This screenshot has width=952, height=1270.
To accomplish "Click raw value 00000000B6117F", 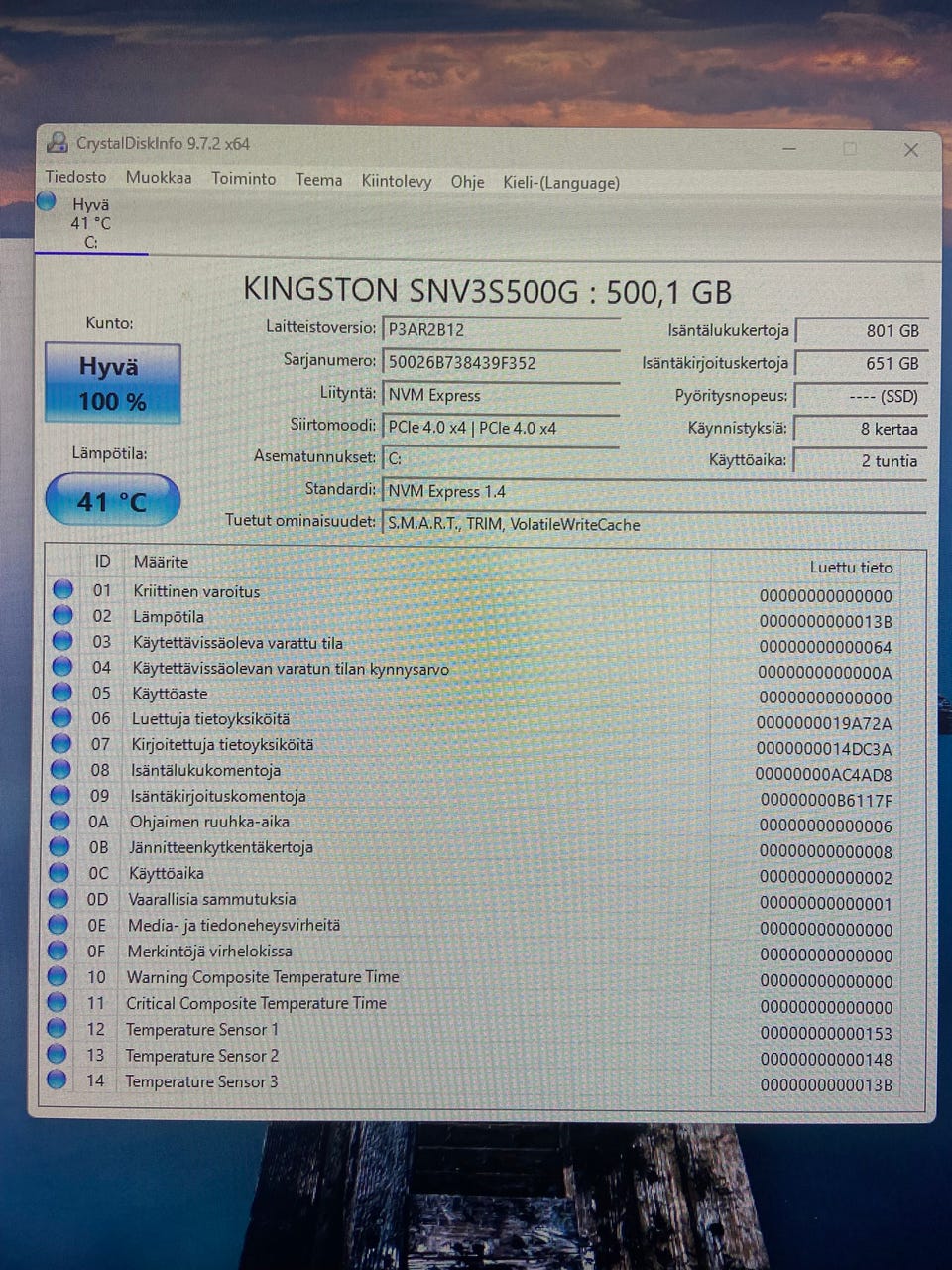I will (x=826, y=800).
